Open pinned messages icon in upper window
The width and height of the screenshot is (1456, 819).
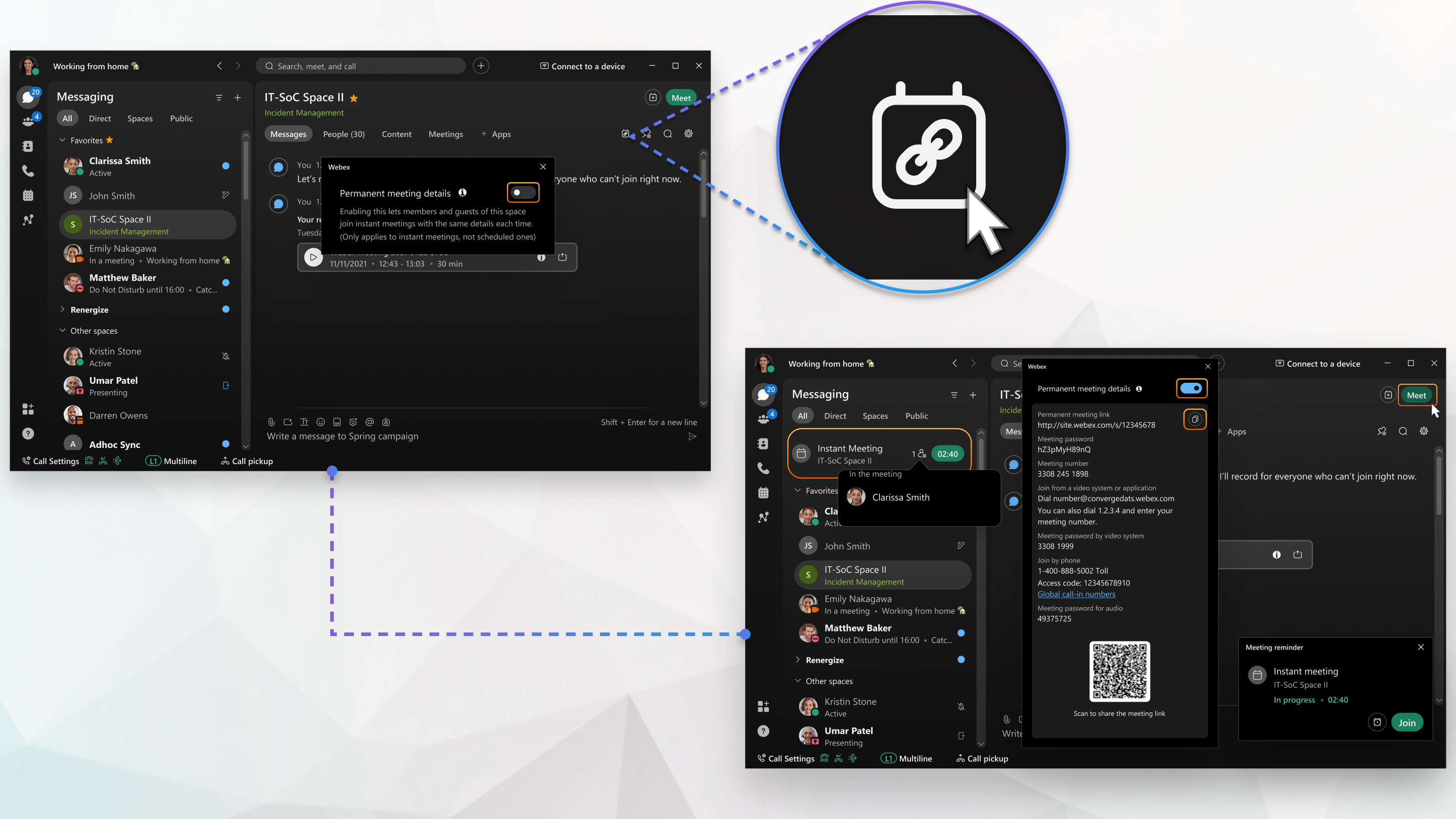point(647,134)
